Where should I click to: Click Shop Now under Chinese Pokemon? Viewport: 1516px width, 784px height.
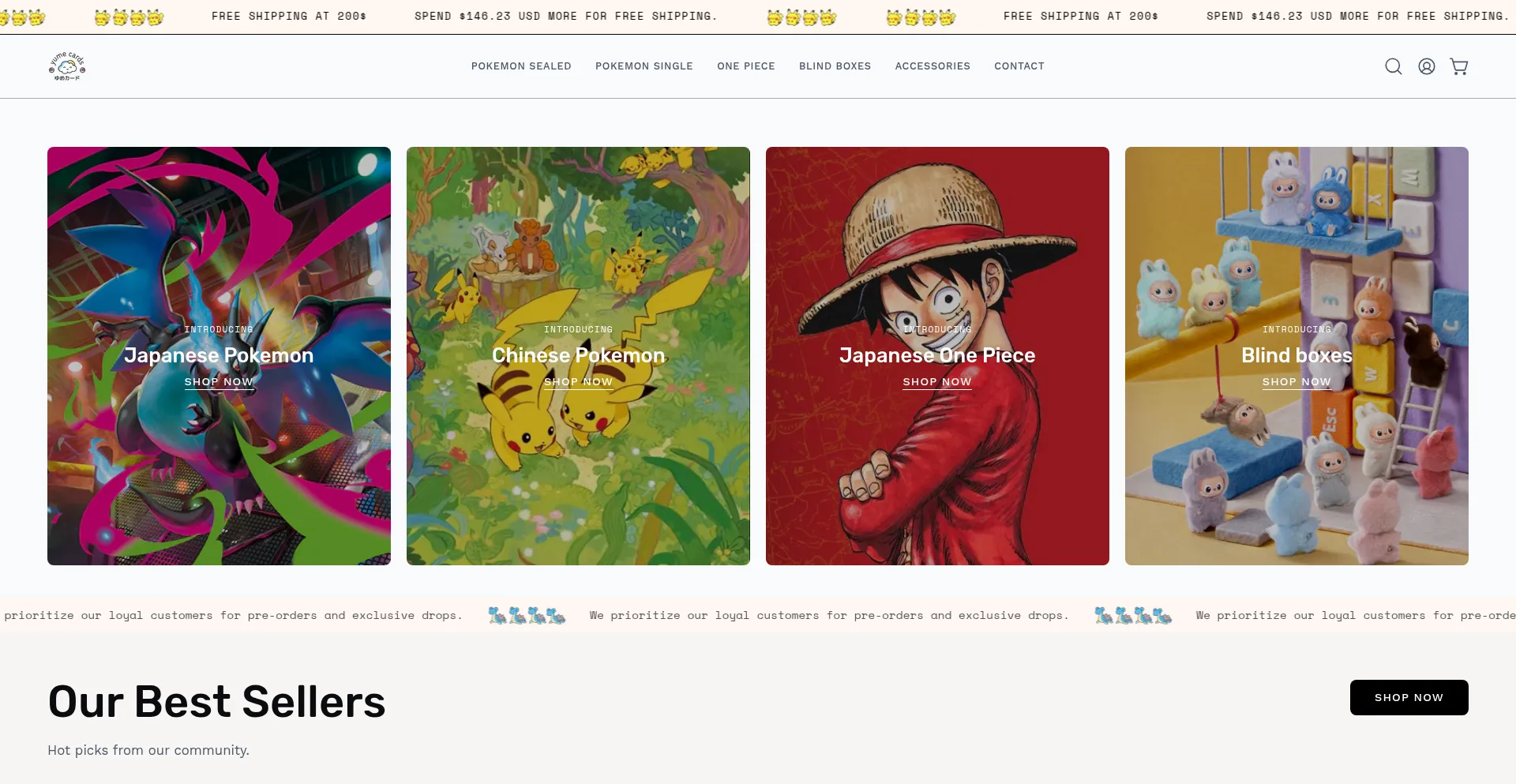[578, 382]
